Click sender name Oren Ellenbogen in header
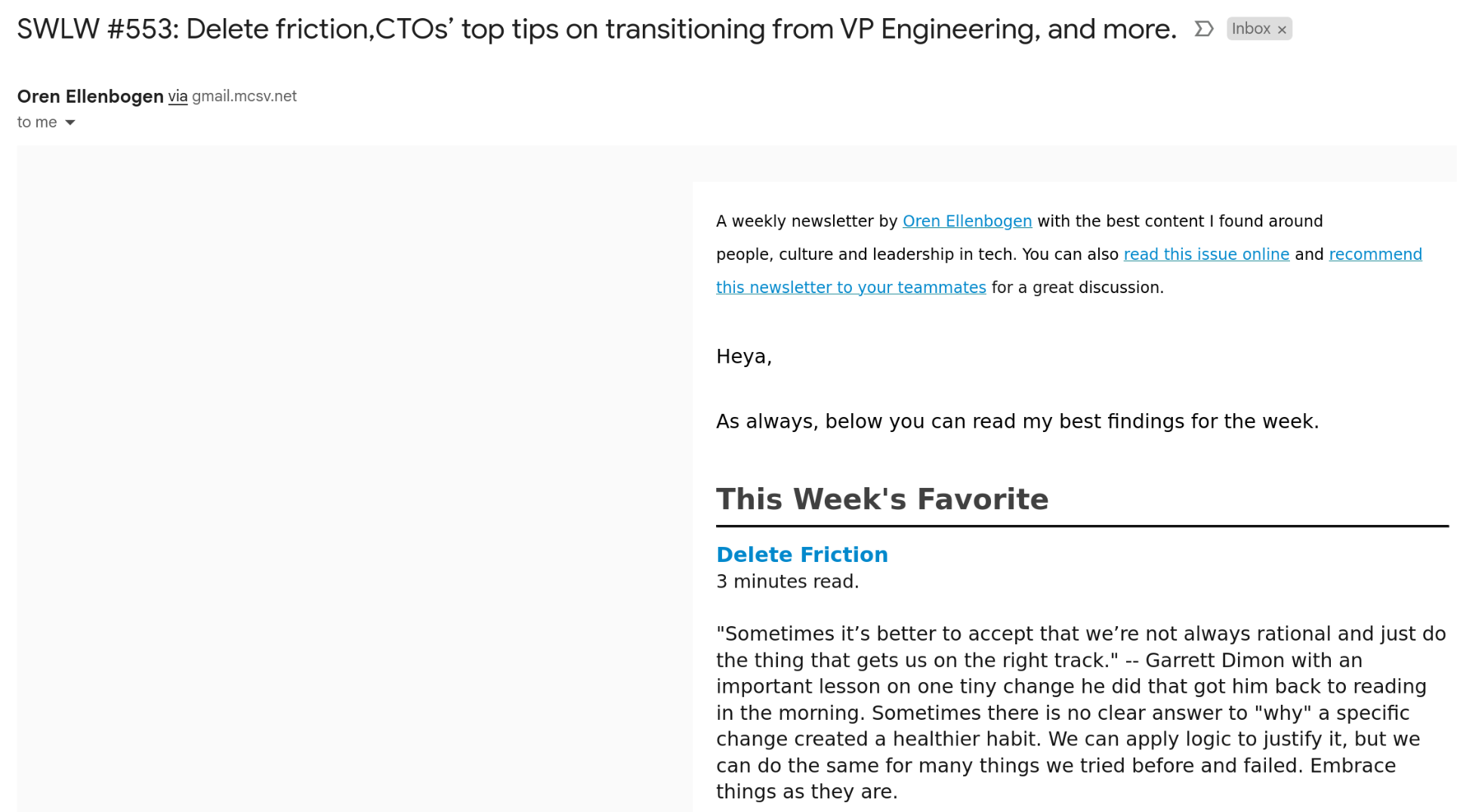 click(x=90, y=96)
